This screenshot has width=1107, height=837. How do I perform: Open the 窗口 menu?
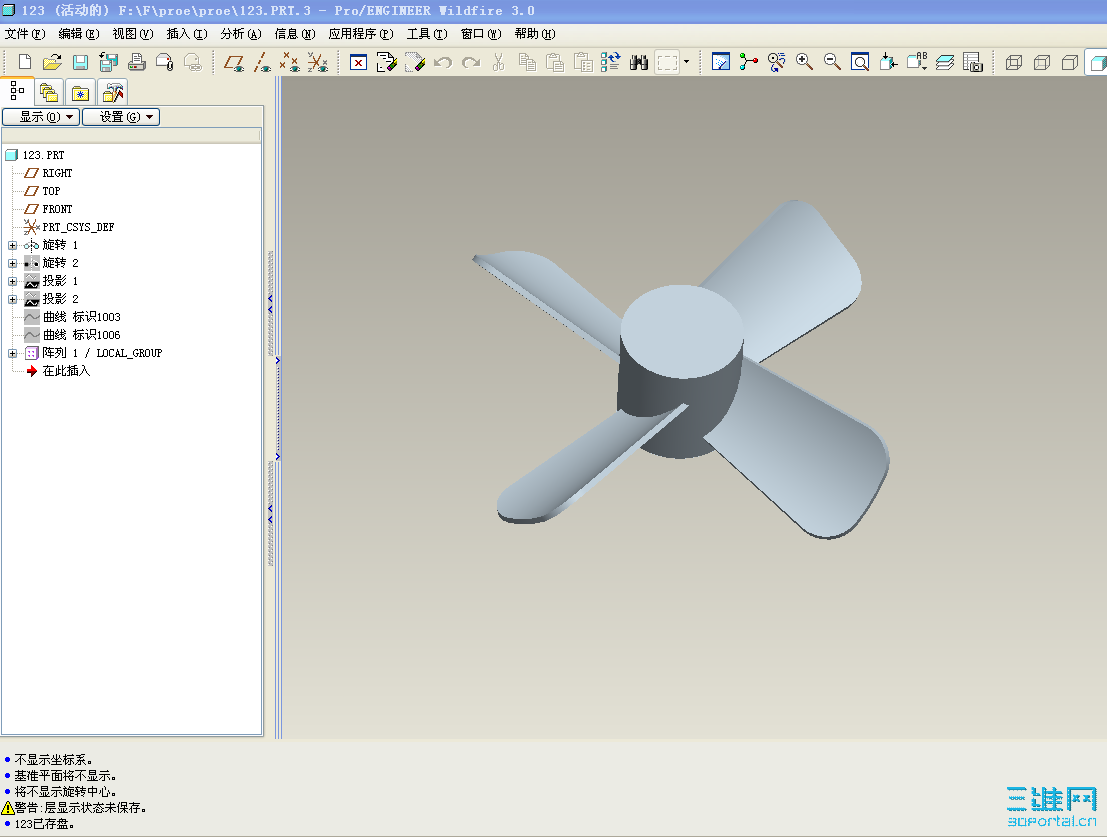point(481,34)
